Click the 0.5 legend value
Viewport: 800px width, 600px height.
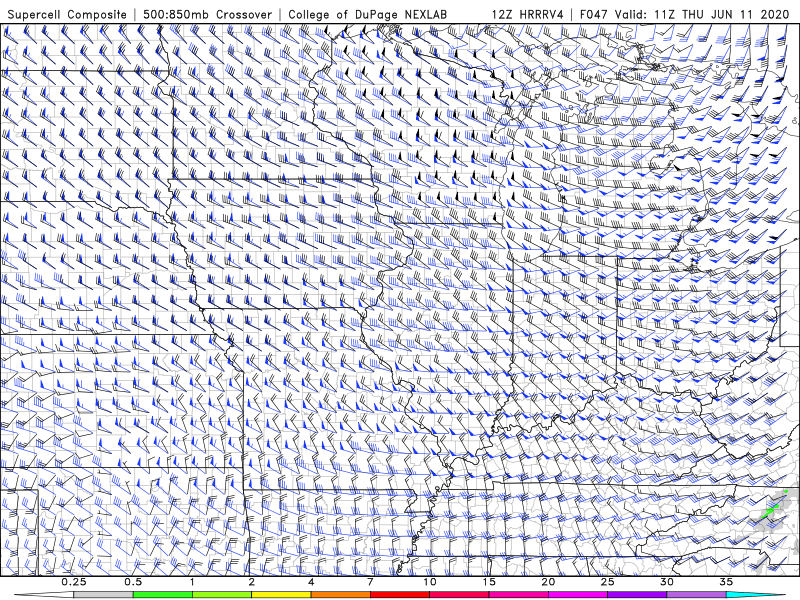133,582
